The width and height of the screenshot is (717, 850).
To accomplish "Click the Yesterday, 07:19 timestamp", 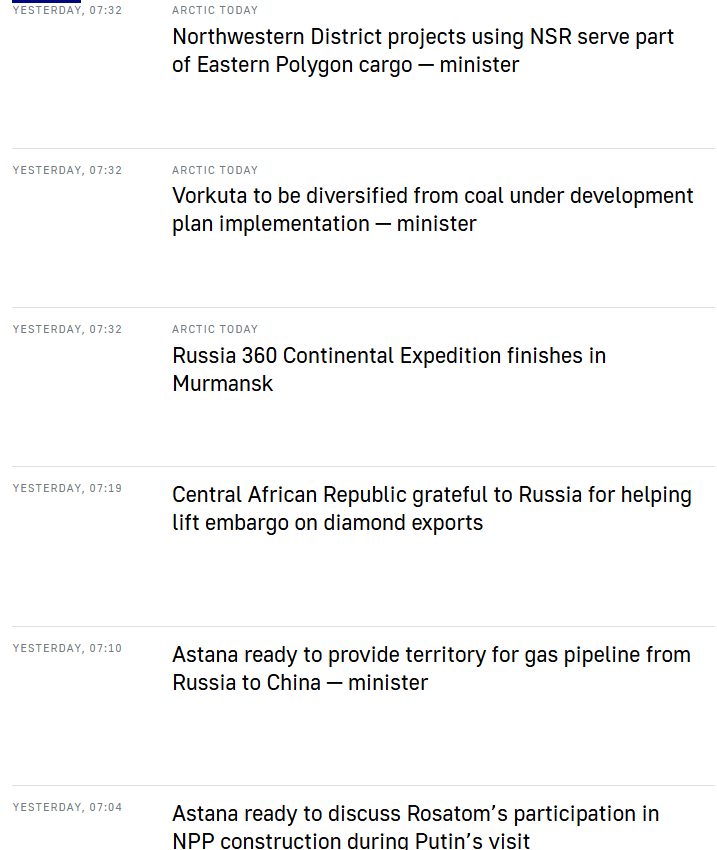I will pos(67,488).
